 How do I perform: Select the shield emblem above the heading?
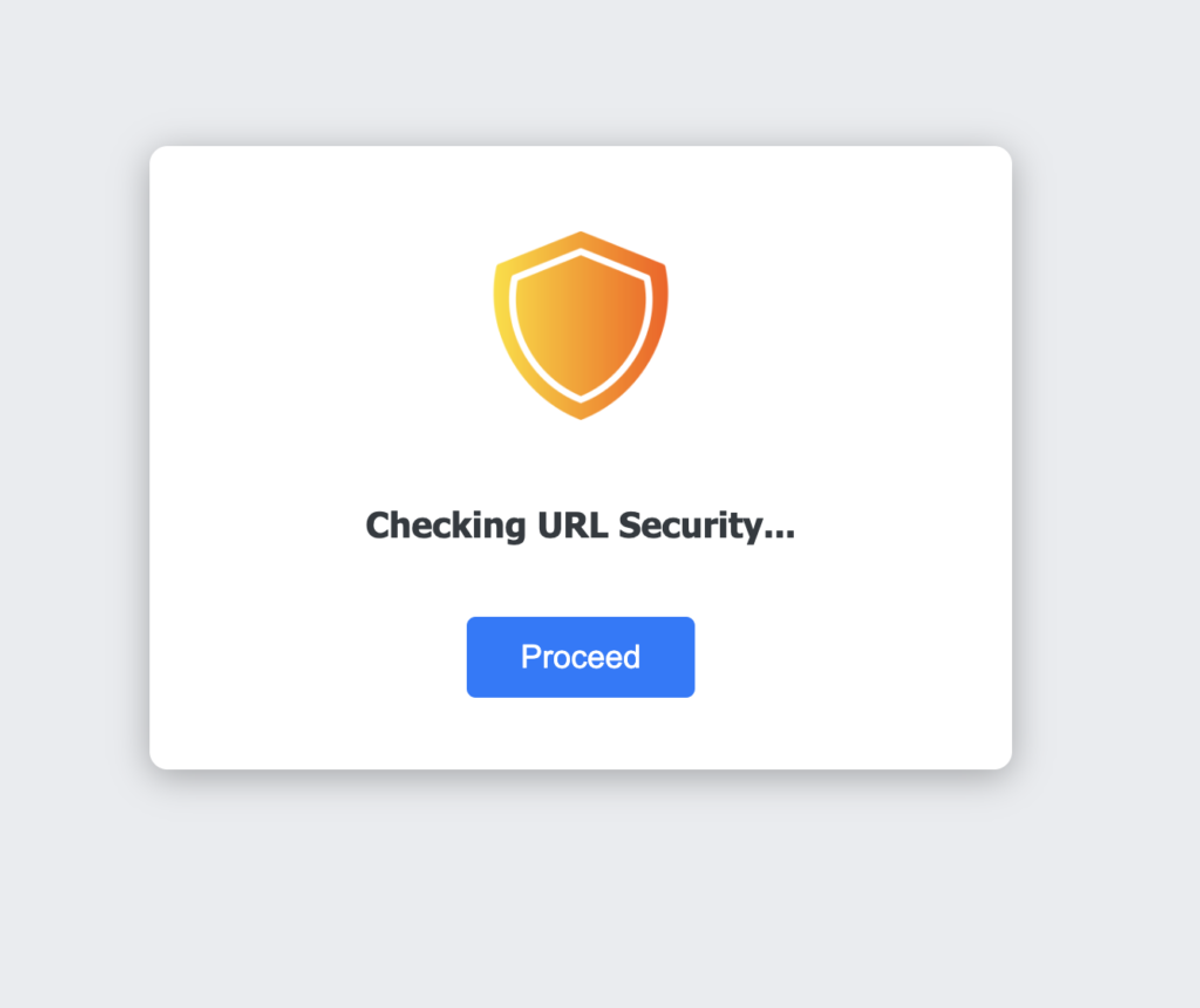580,325
